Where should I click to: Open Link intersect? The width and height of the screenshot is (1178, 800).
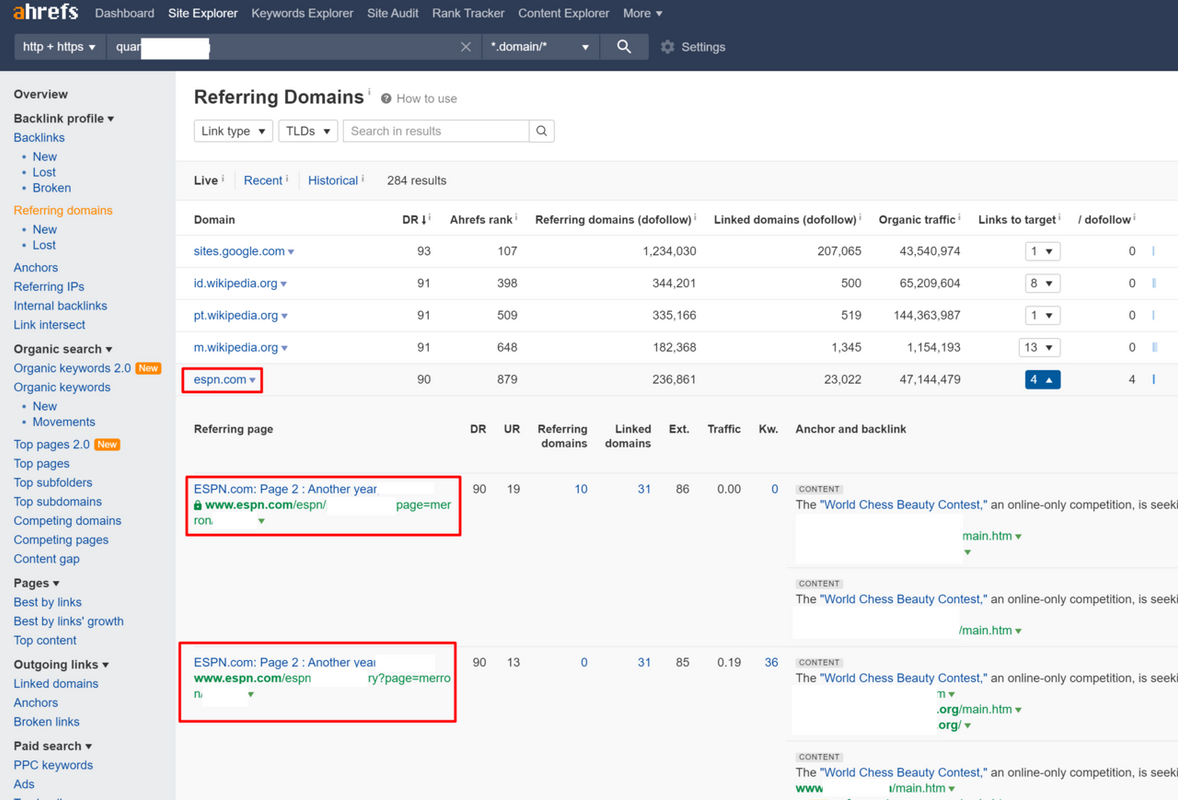(x=50, y=325)
